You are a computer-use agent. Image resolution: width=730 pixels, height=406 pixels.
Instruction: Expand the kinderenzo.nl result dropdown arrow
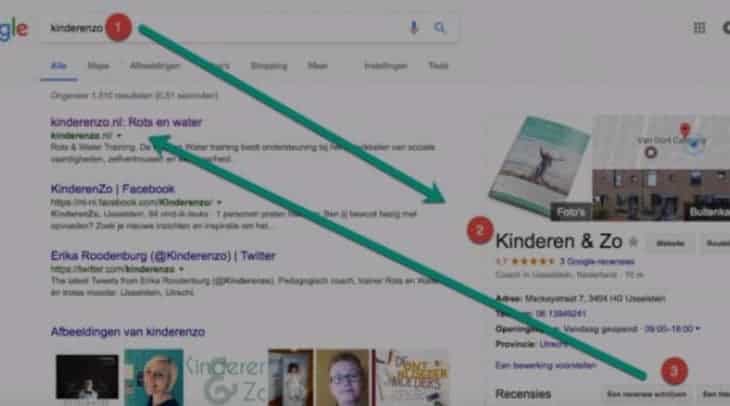point(119,135)
